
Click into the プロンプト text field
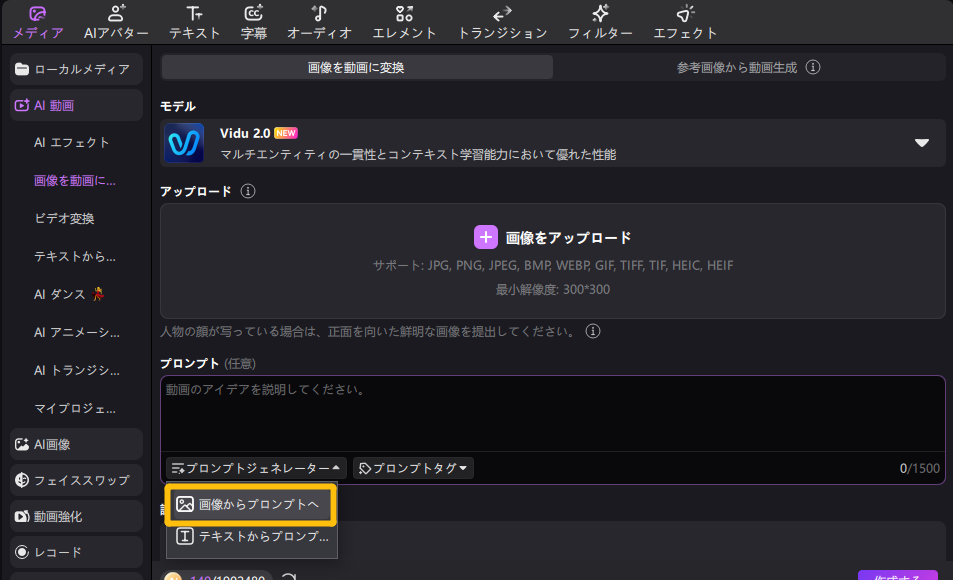point(552,413)
